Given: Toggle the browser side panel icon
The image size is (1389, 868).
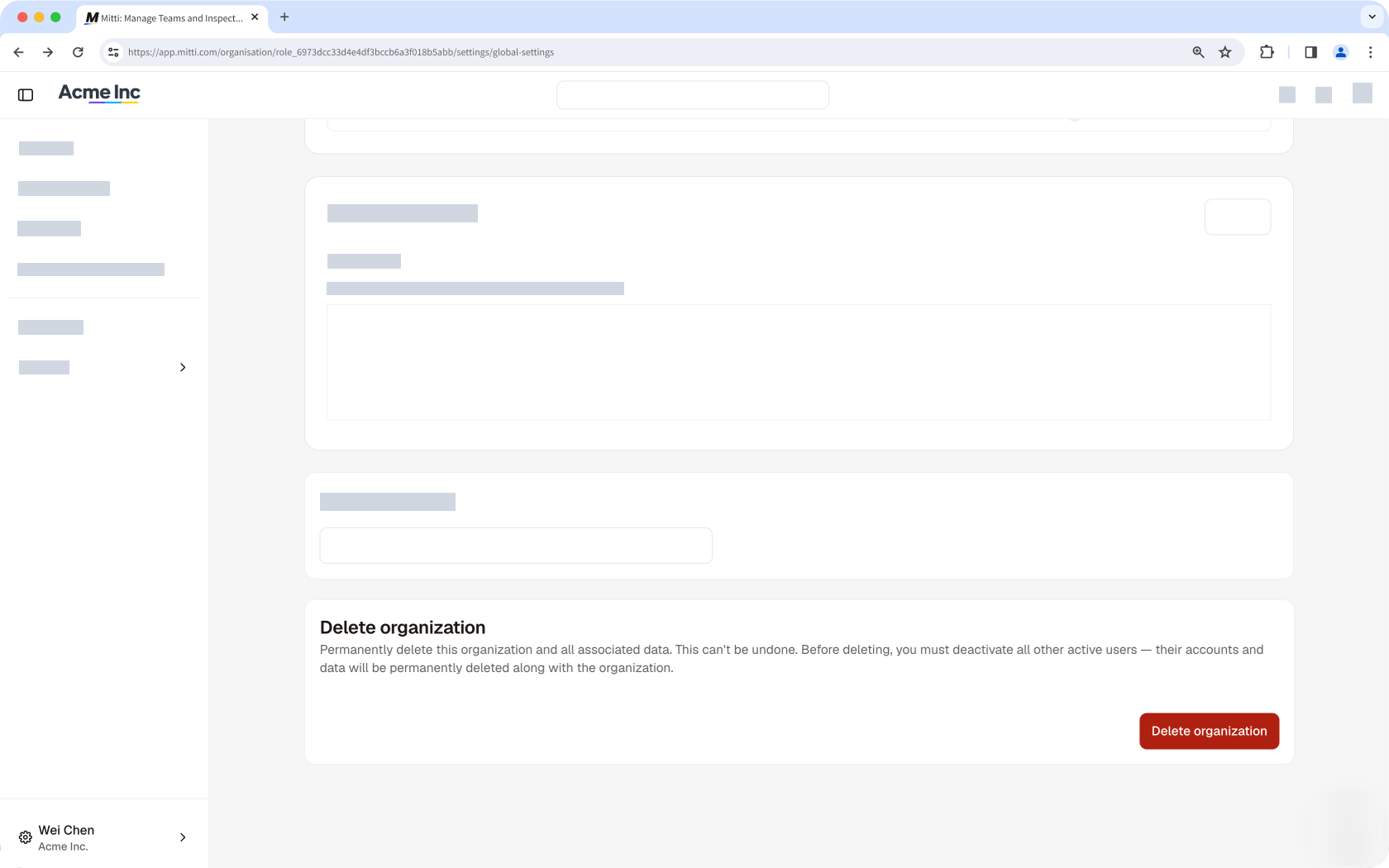Looking at the screenshot, I should (x=1310, y=52).
